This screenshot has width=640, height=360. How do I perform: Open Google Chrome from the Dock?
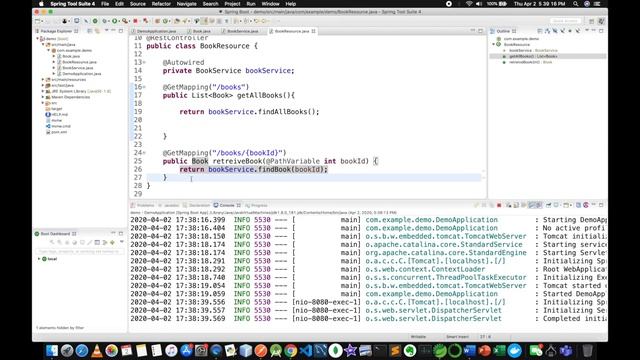291,350
